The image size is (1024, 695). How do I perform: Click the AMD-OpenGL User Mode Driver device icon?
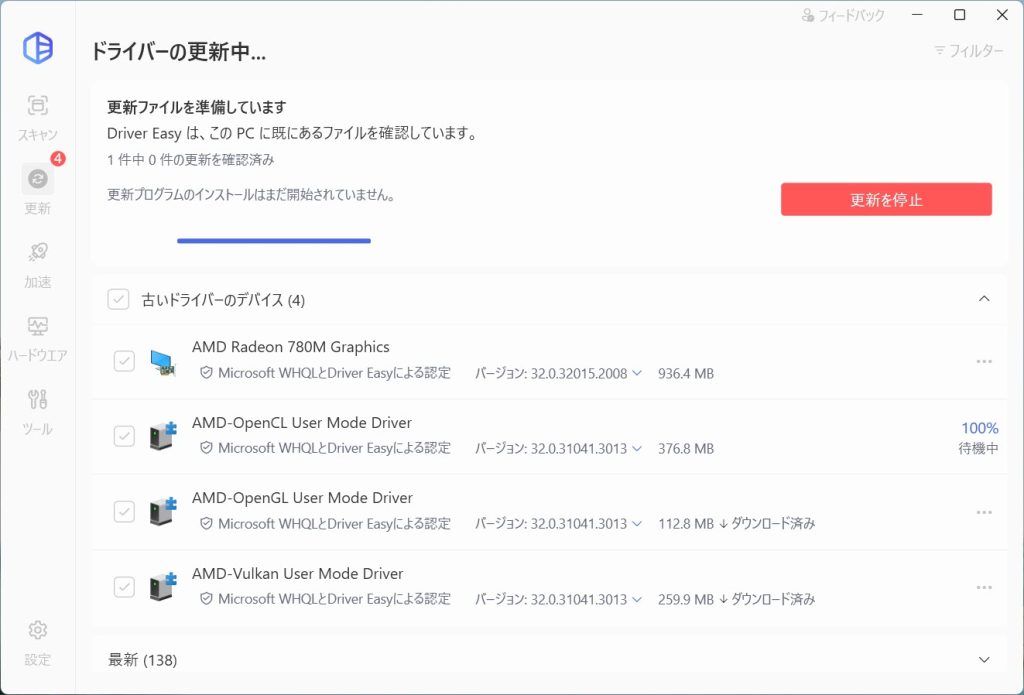(162, 511)
